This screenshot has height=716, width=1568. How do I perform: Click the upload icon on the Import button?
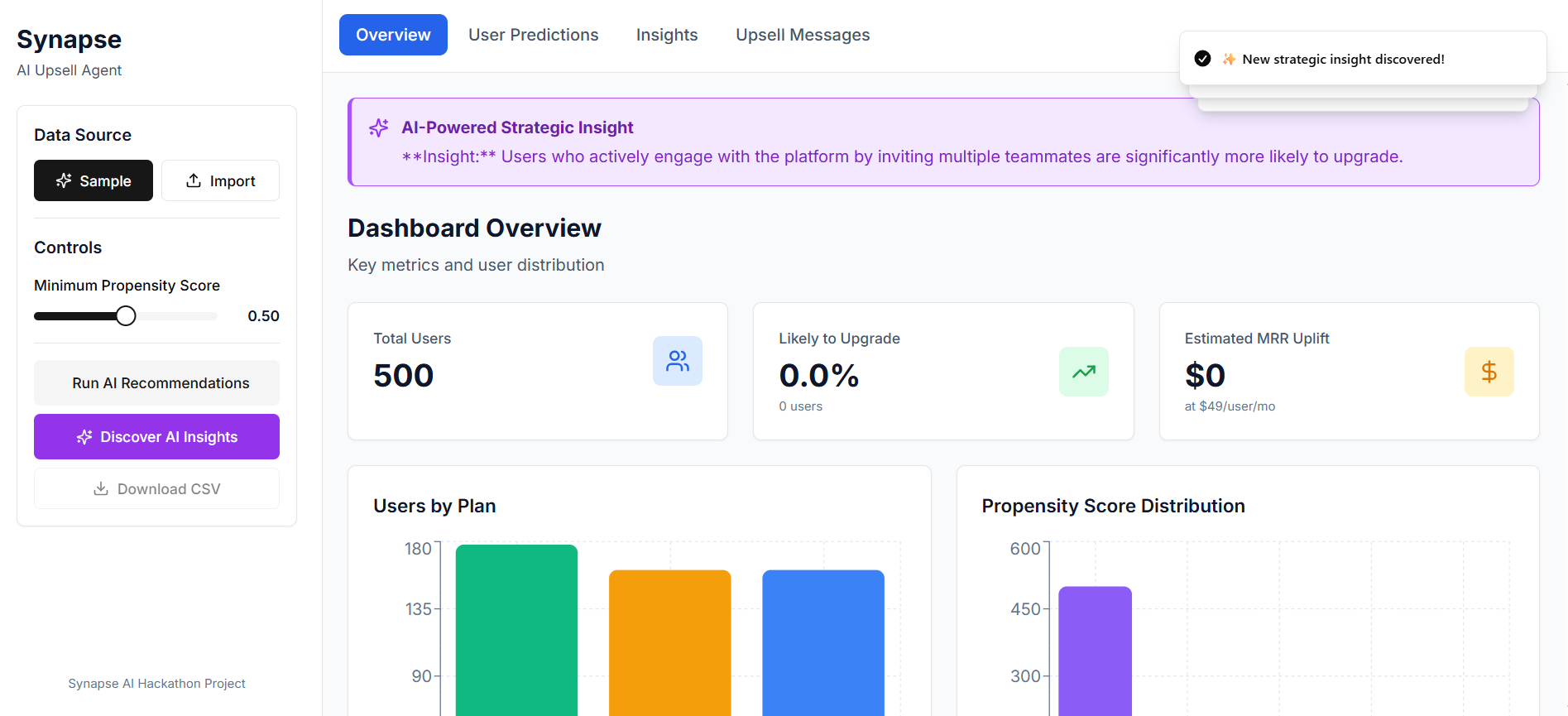tap(194, 180)
